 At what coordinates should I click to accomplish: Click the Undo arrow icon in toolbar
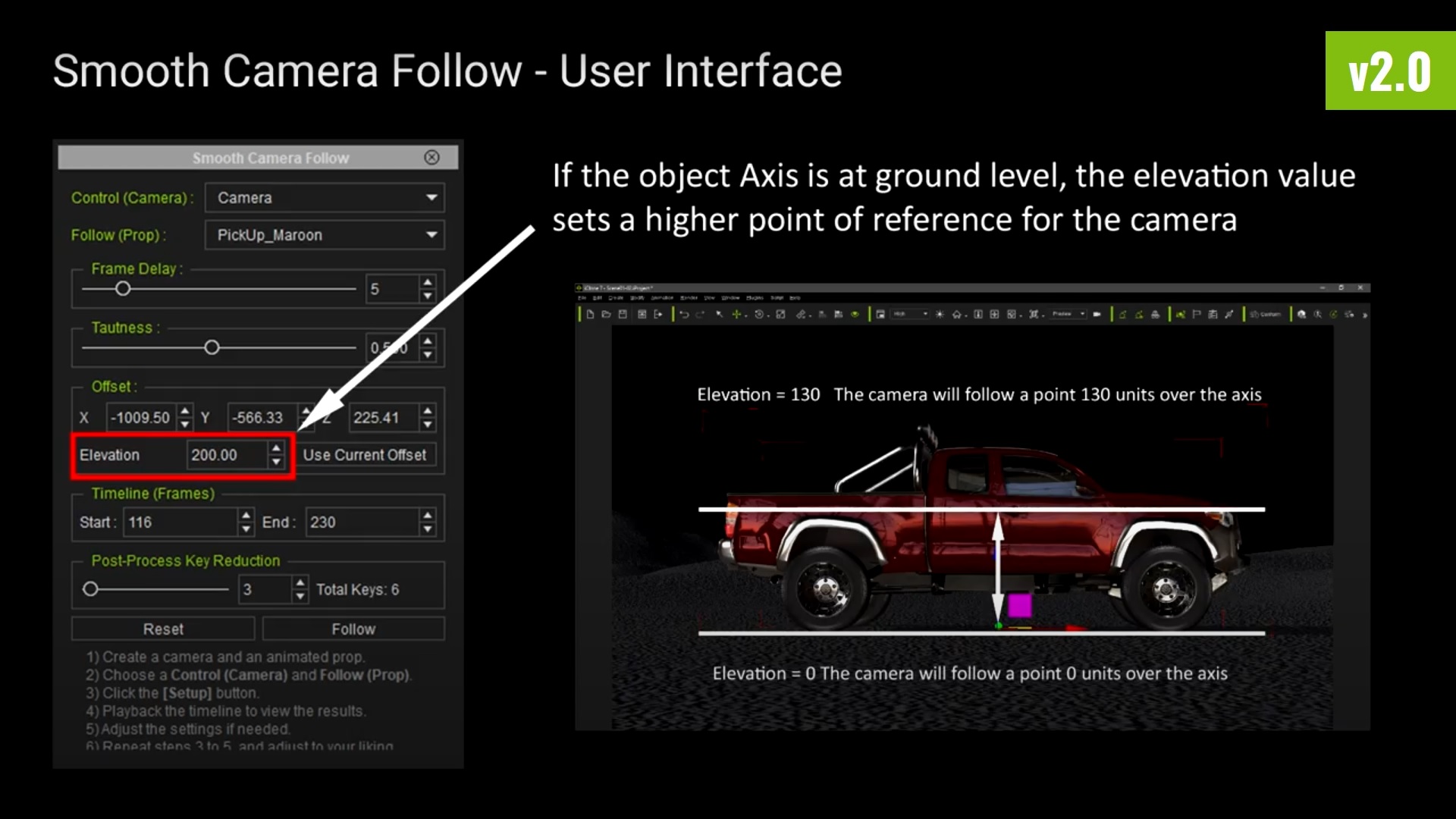tap(684, 314)
